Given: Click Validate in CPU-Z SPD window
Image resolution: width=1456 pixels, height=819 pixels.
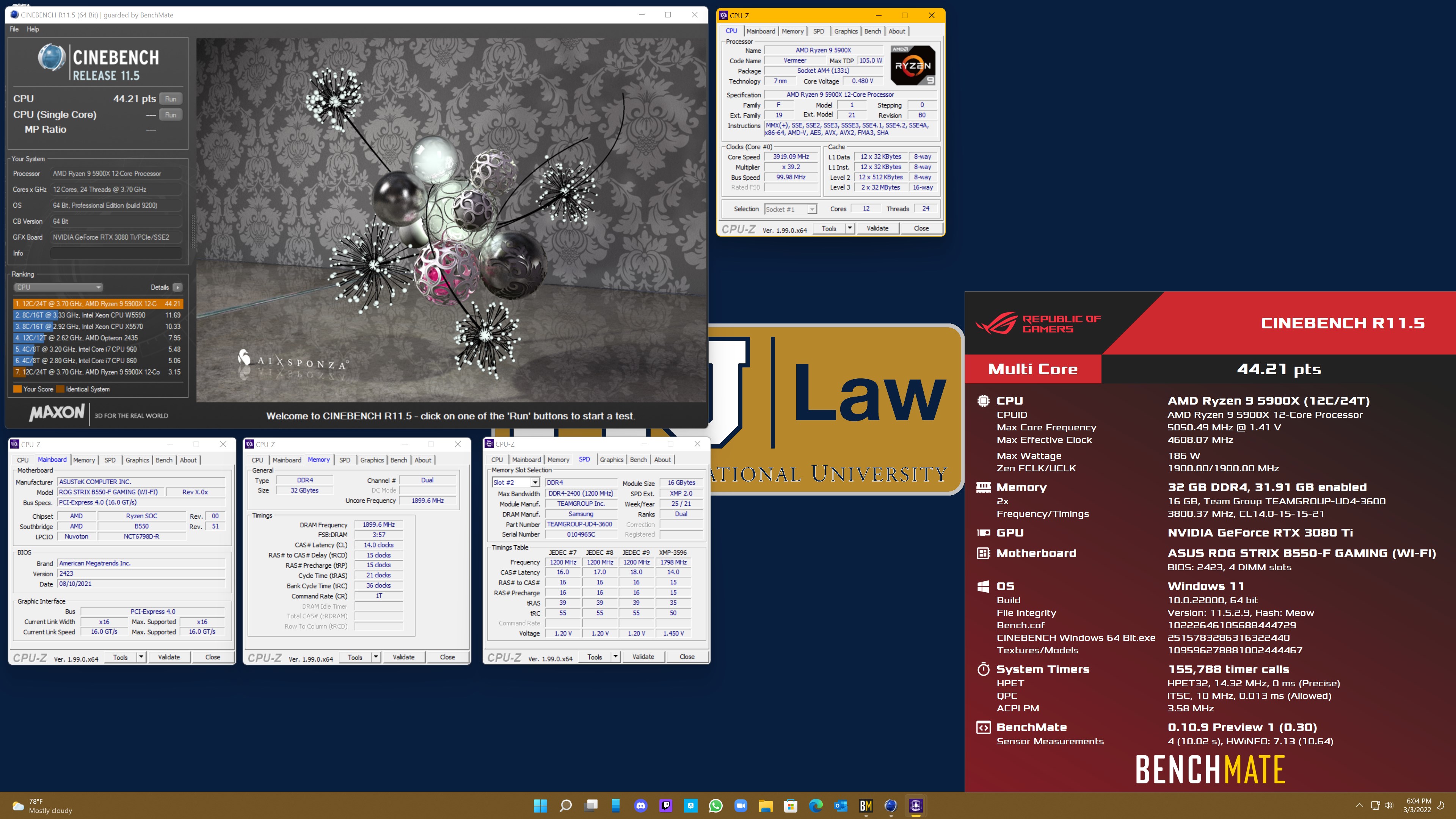Looking at the screenshot, I should (643, 657).
